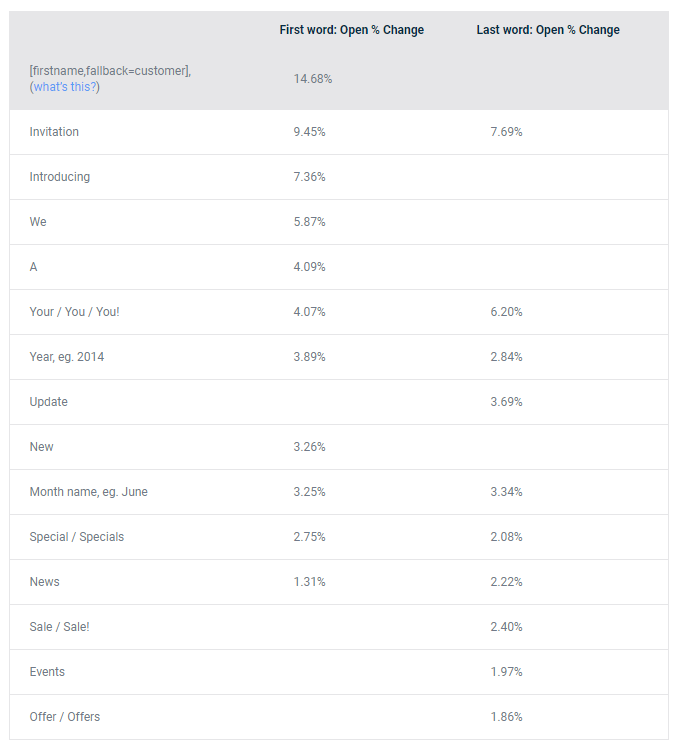Click the "Special / Specials" label
This screenshot has height=751, width=675.
coord(77,537)
